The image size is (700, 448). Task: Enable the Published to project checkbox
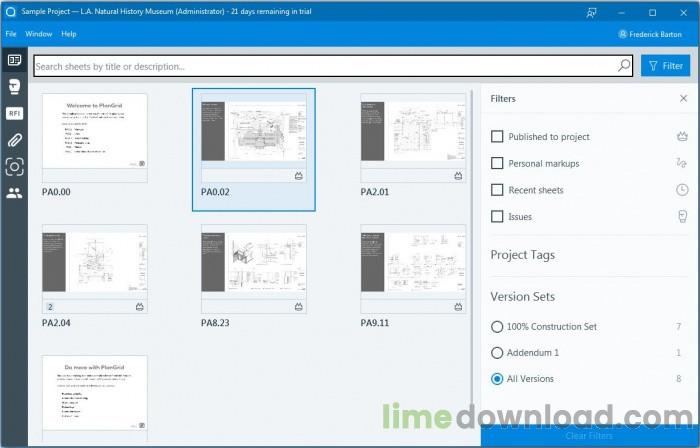click(497, 136)
